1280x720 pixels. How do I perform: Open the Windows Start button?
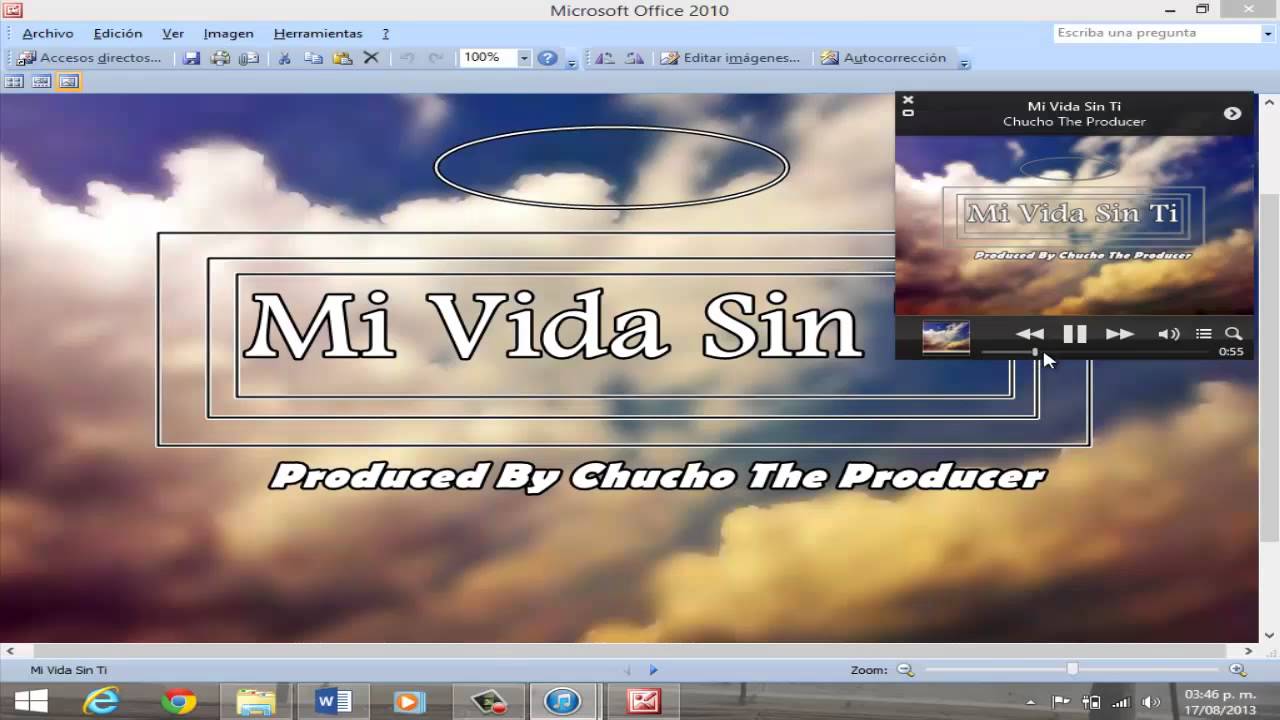point(31,702)
